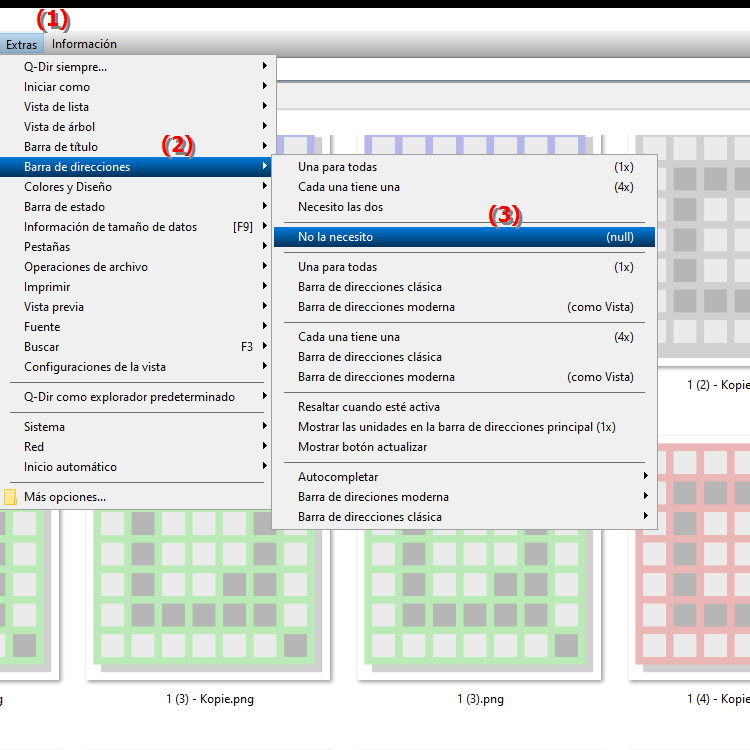Screen dimensions: 750x750
Task: Select Necesito las dos option
Action: coord(464,207)
